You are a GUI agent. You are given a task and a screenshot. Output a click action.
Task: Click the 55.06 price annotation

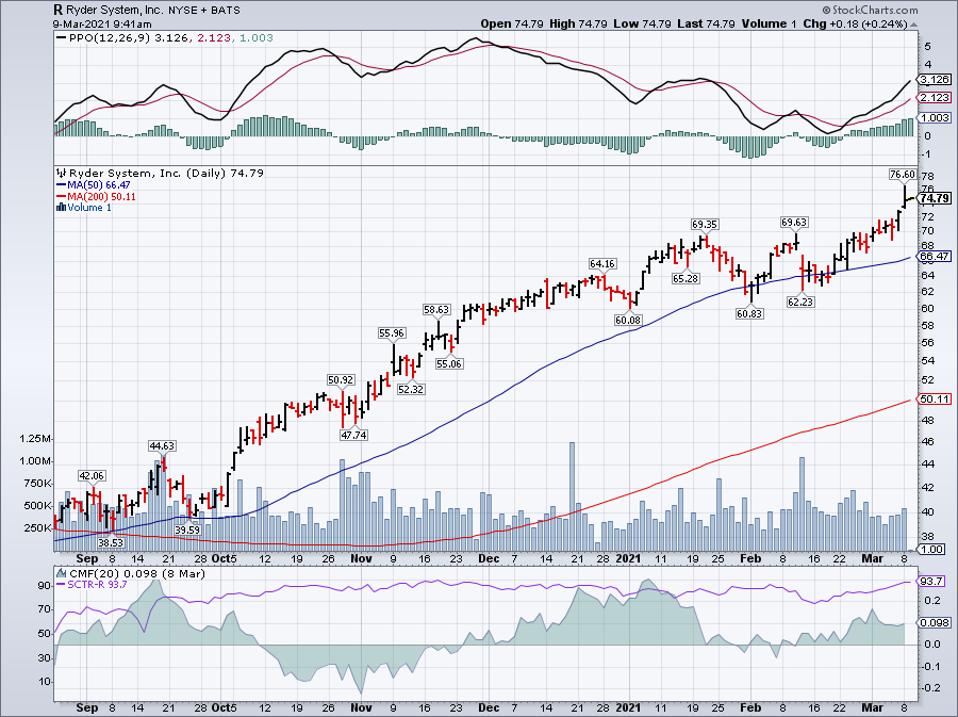[x=449, y=364]
